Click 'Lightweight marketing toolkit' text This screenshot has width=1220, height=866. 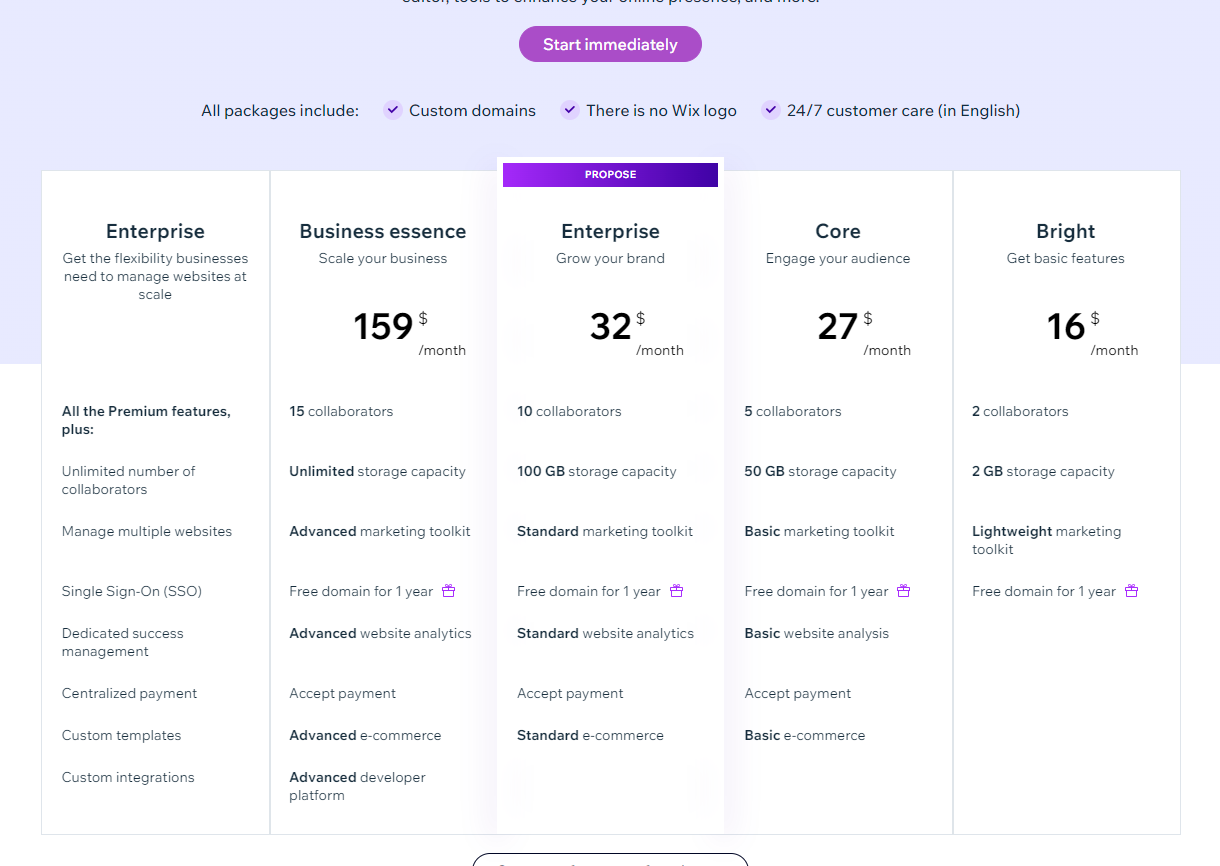(x=1047, y=540)
